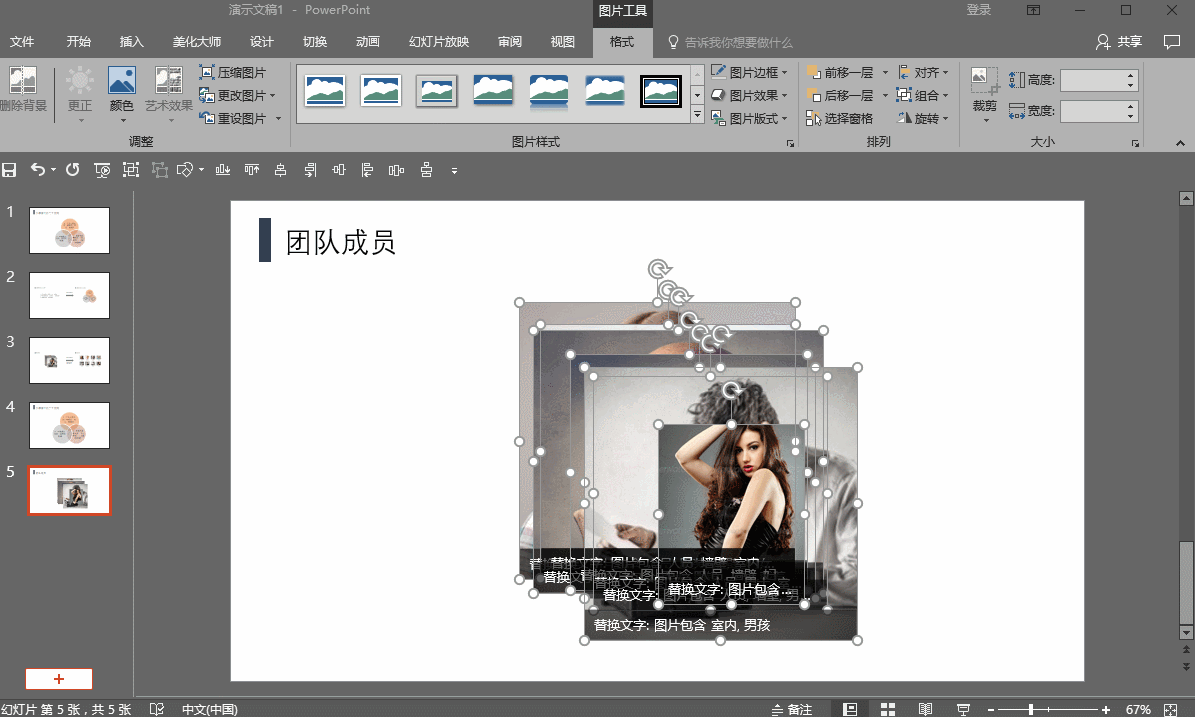Image resolution: width=1195 pixels, height=717 pixels.
Task: Click the Align Right icon in the quick toolbar
Action: (310, 170)
